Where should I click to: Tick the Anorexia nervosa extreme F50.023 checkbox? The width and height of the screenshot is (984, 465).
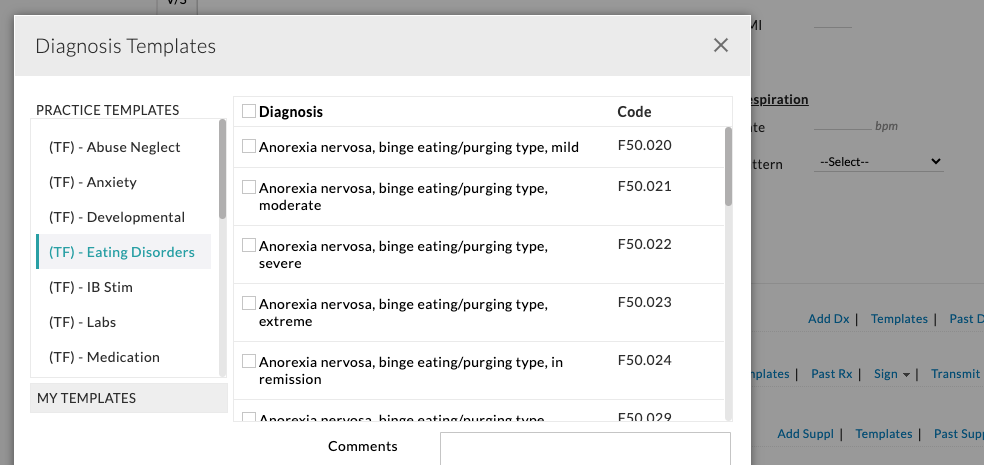[249, 303]
